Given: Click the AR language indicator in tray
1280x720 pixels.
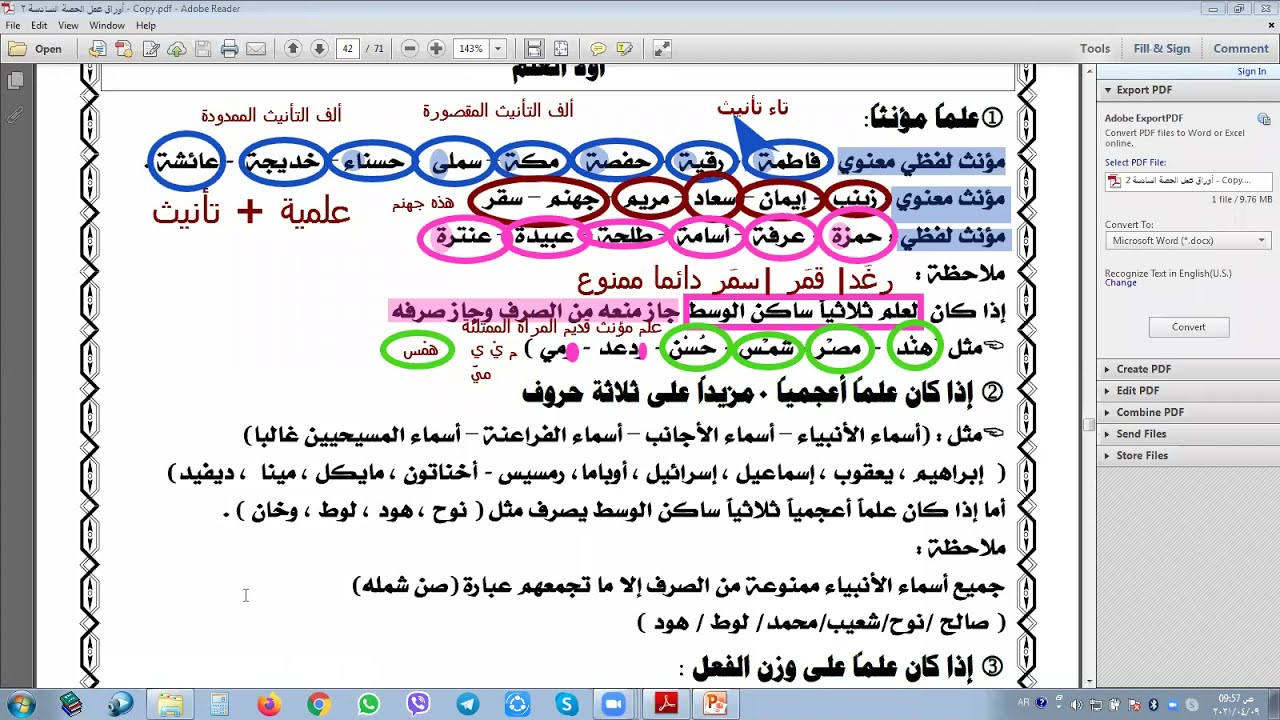Looking at the screenshot, I should tap(1023, 703).
